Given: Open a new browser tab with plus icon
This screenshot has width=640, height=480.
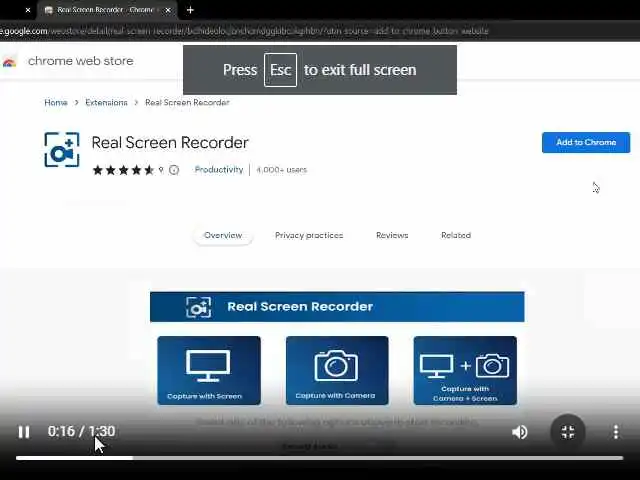Looking at the screenshot, I should click(x=190, y=10).
